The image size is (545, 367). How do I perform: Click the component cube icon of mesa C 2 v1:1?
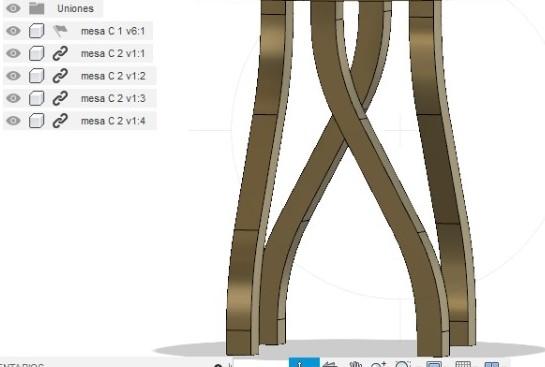36,54
